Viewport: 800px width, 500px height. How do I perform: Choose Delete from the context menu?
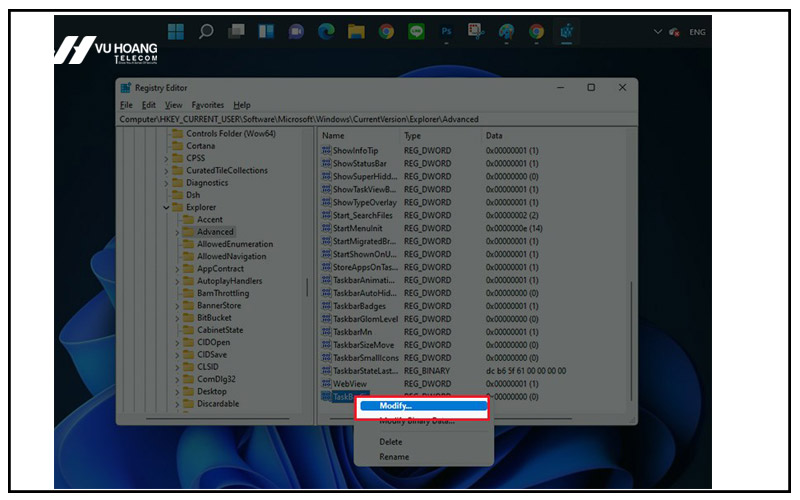(x=391, y=442)
